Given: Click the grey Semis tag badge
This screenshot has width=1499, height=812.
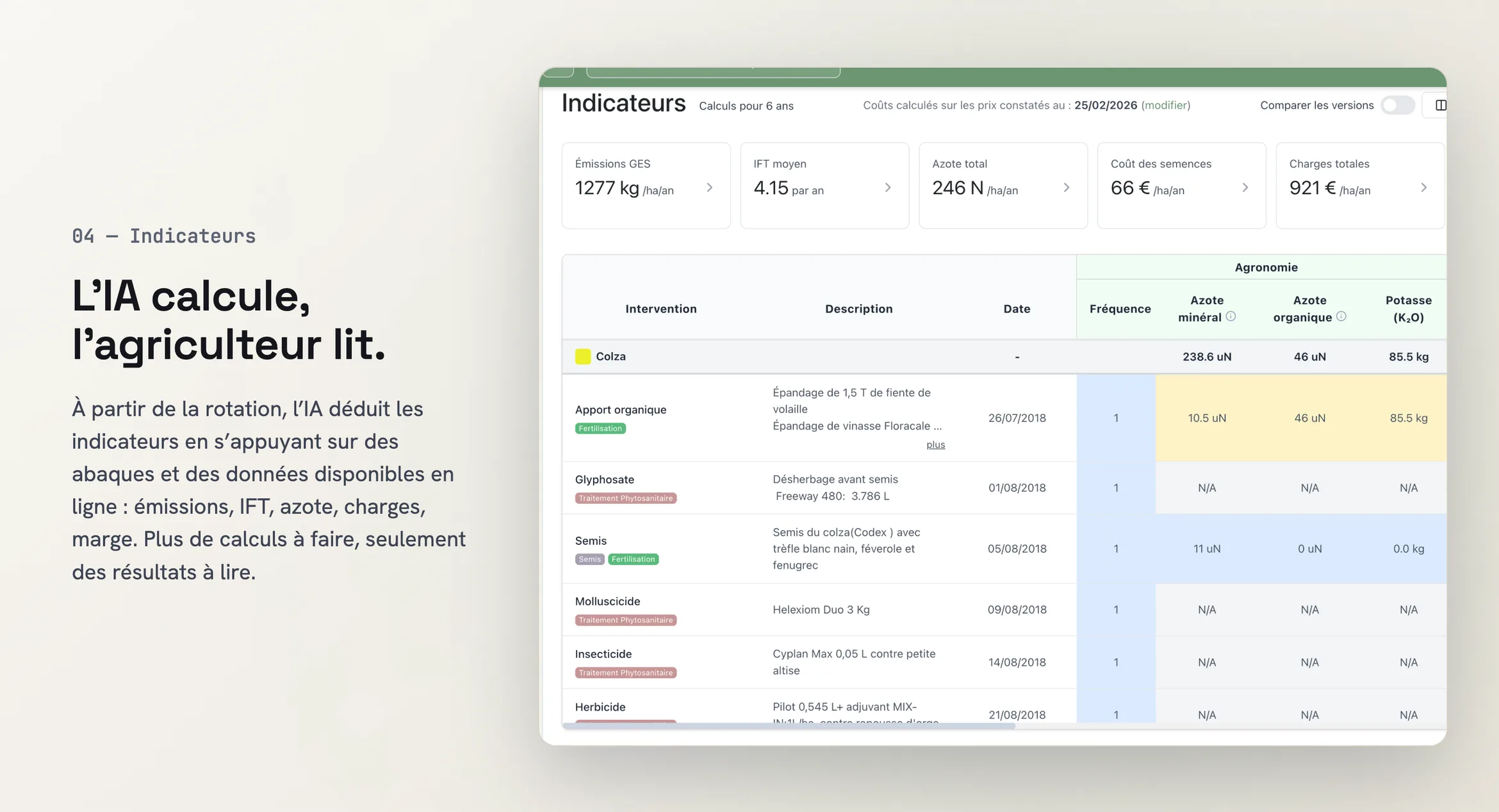Looking at the screenshot, I should click(589, 559).
